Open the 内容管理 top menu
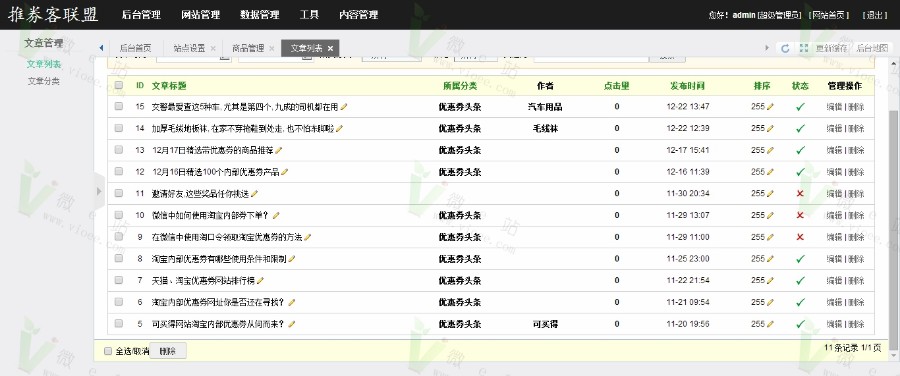900x376 pixels. pyautogui.click(x=359, y=15)
